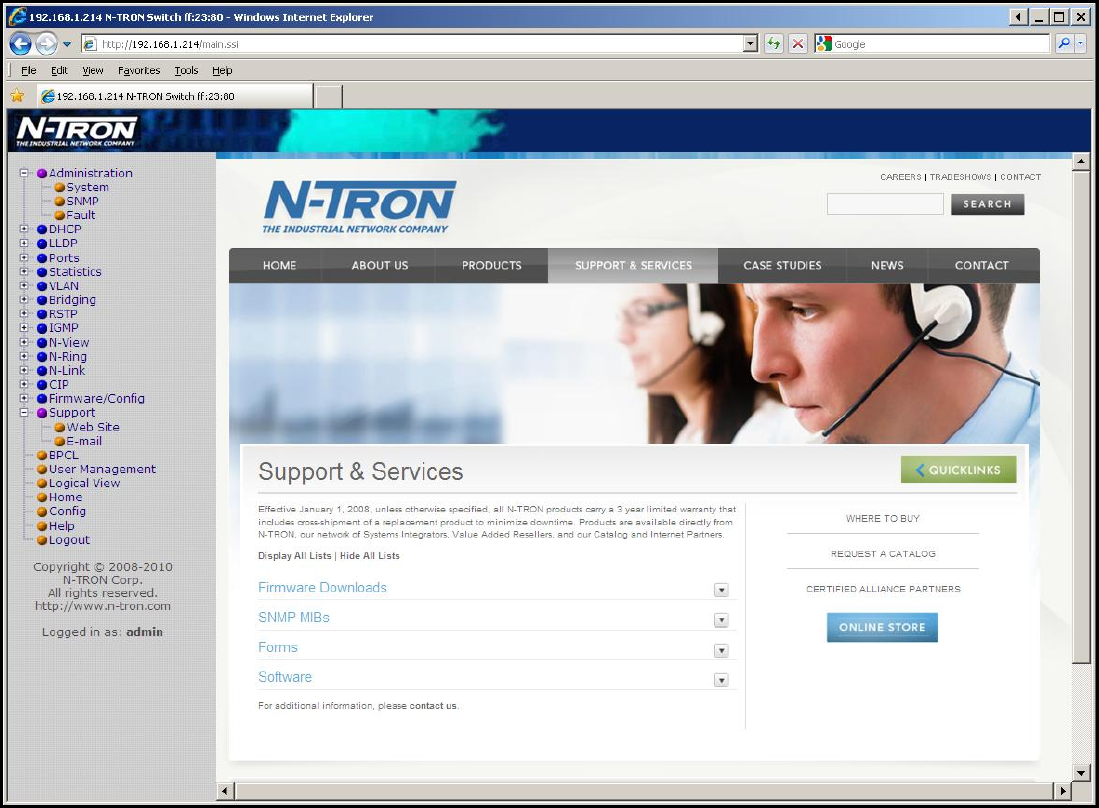Image resolution: width=1099 pixels, height=808 pixels.
Task: Select the N-TRON Switch browser tab
Action: pos(174,96)
